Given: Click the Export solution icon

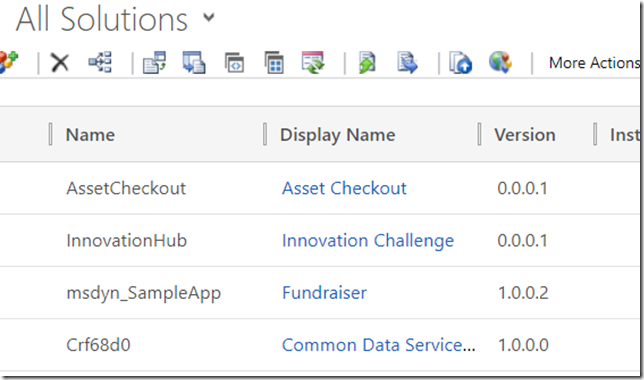Looking at the screenshot, I should point(194,62).
